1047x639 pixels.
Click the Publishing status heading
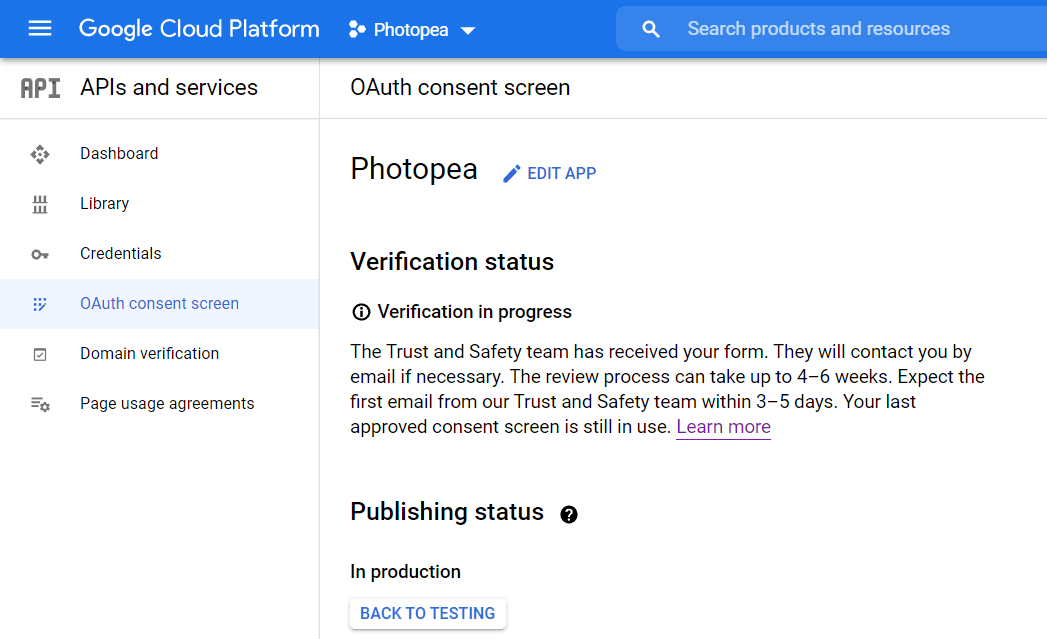pyautogui.click(x=447, y=512)
